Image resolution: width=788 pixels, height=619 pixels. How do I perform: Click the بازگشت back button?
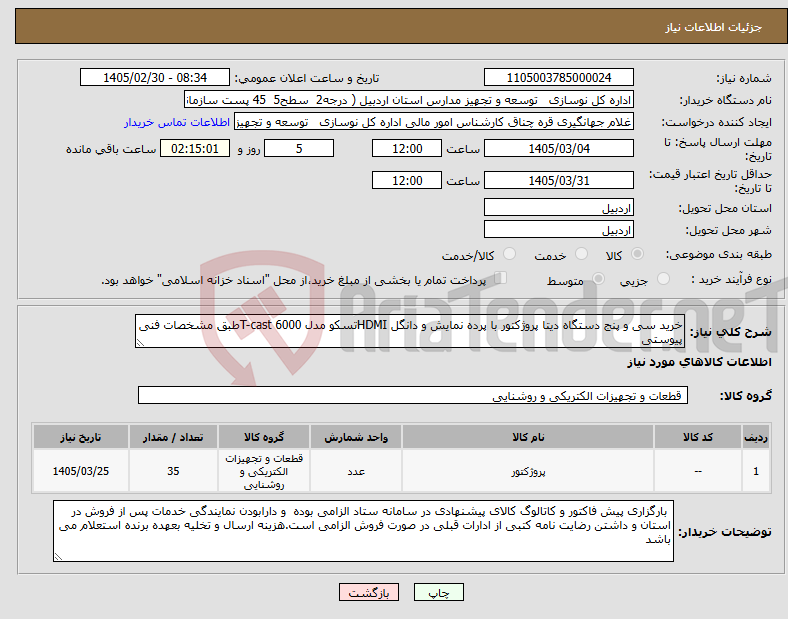pyautogui.click(x=369, y=592)
